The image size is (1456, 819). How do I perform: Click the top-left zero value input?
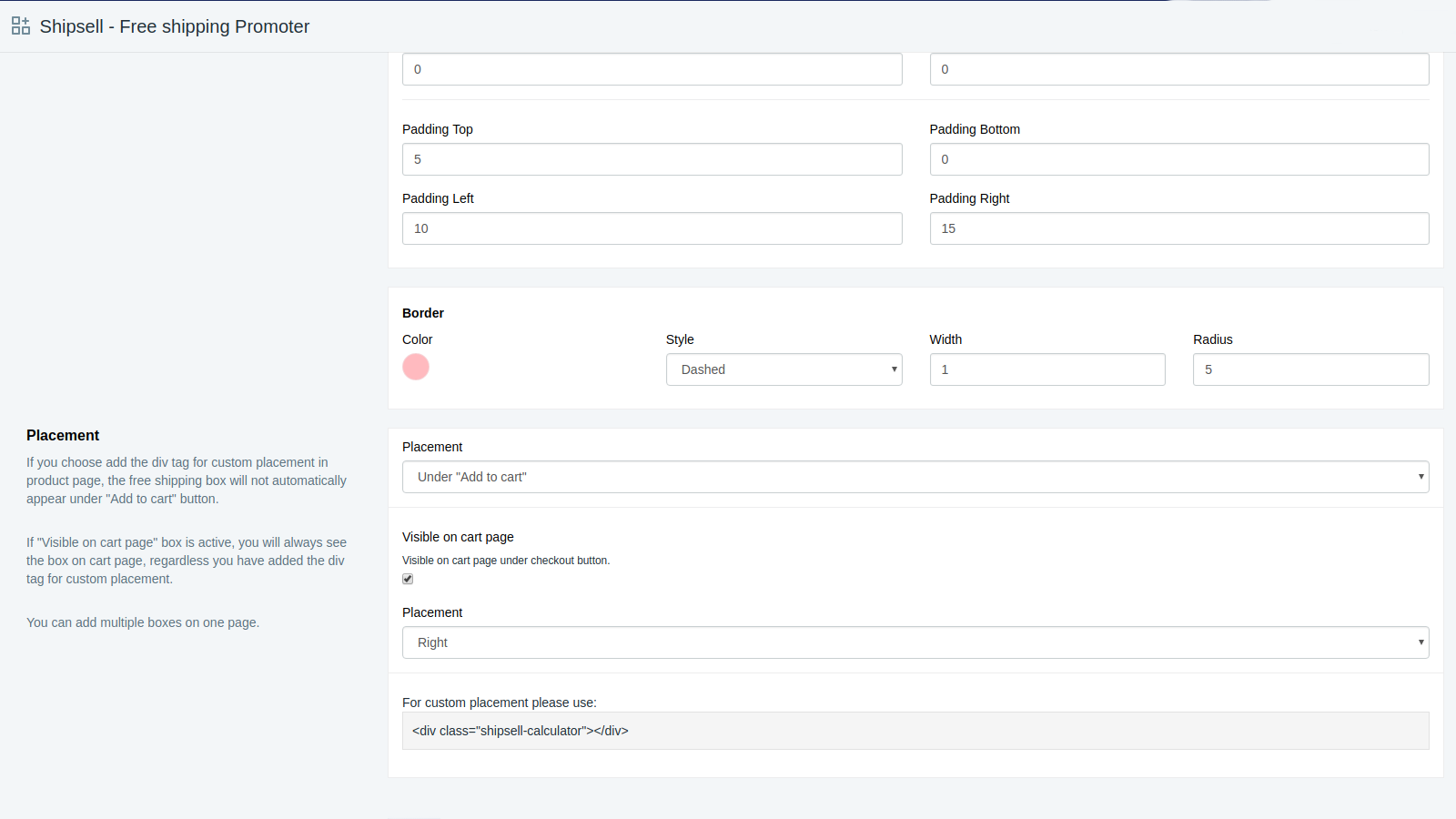coord(652,69)
